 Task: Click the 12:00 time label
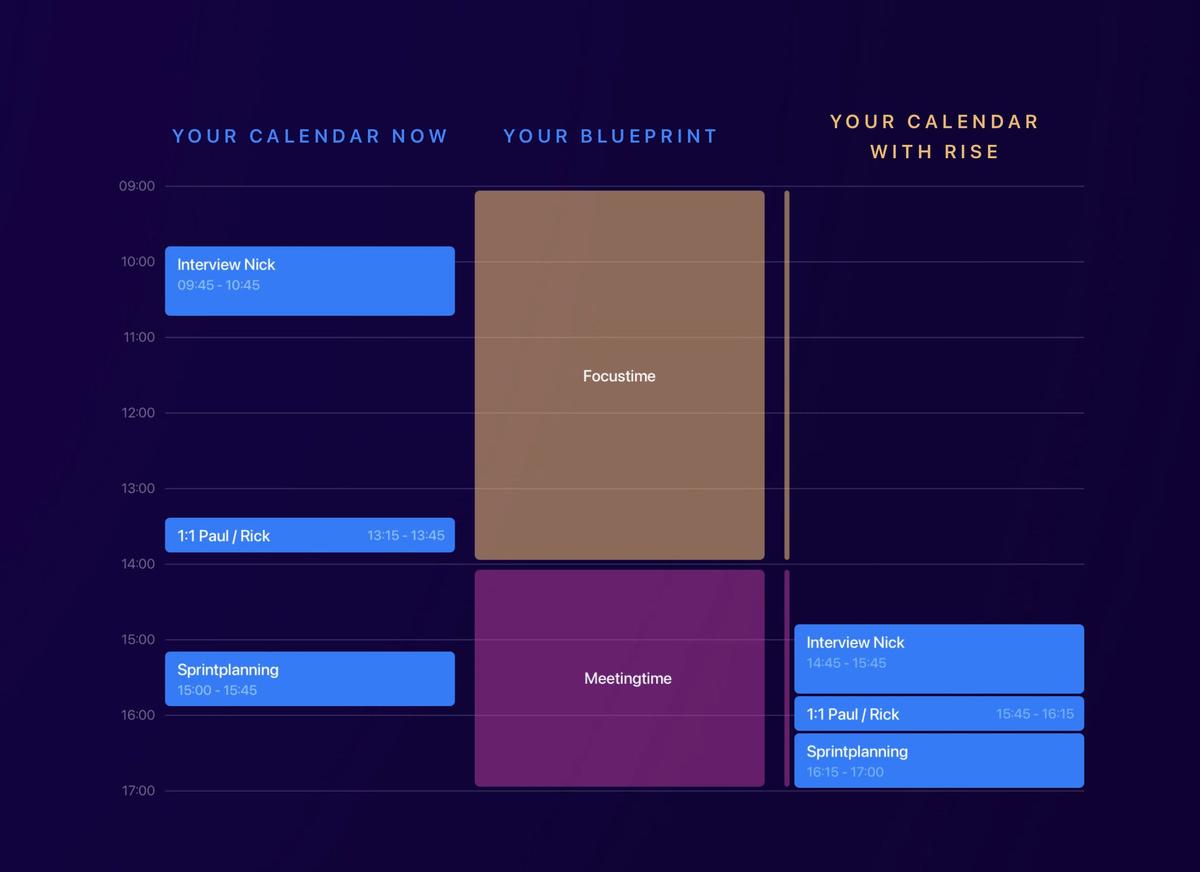point(139,413)
